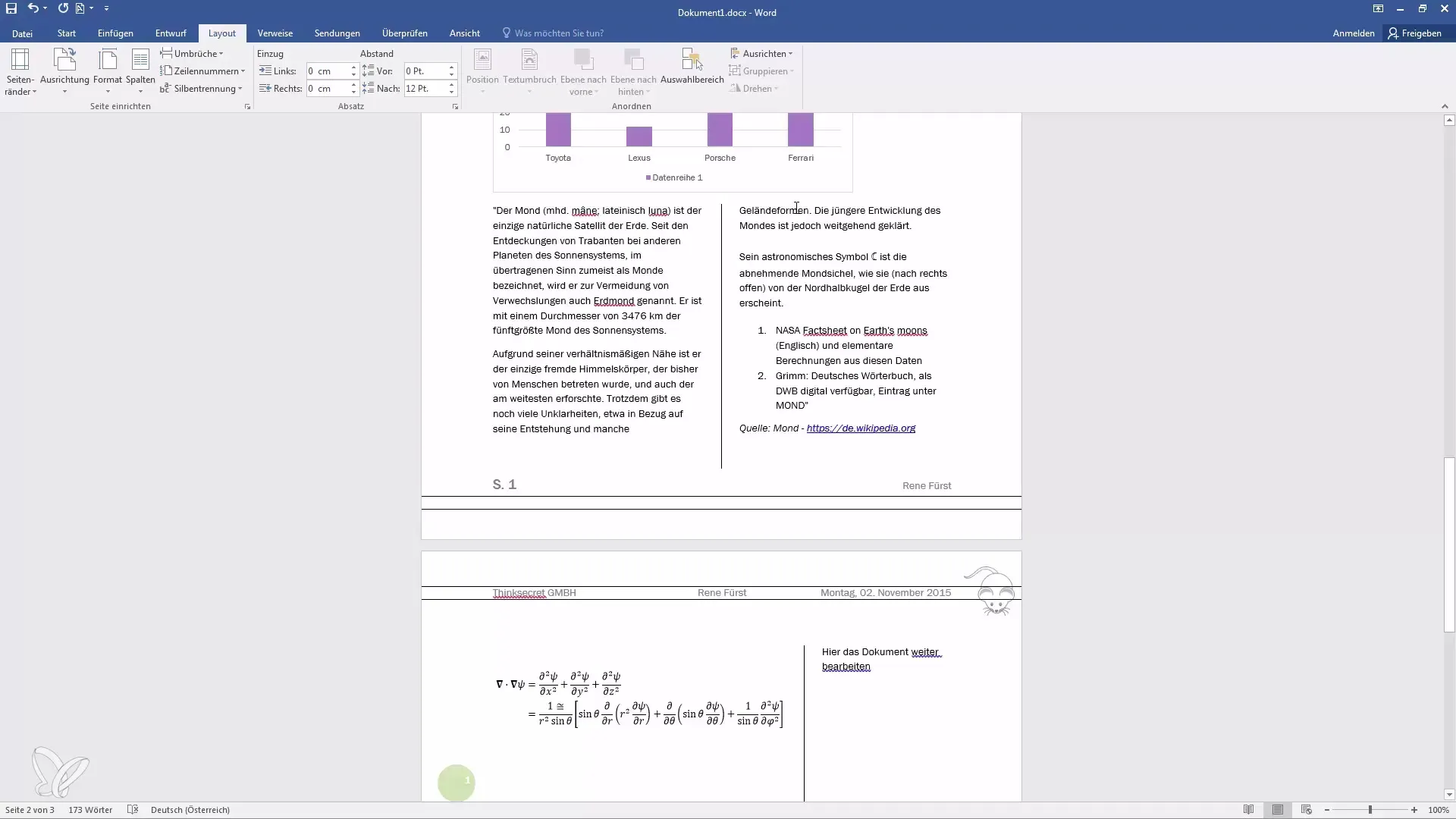Open the Auswahlbereich selection pane

pos(692,68)
